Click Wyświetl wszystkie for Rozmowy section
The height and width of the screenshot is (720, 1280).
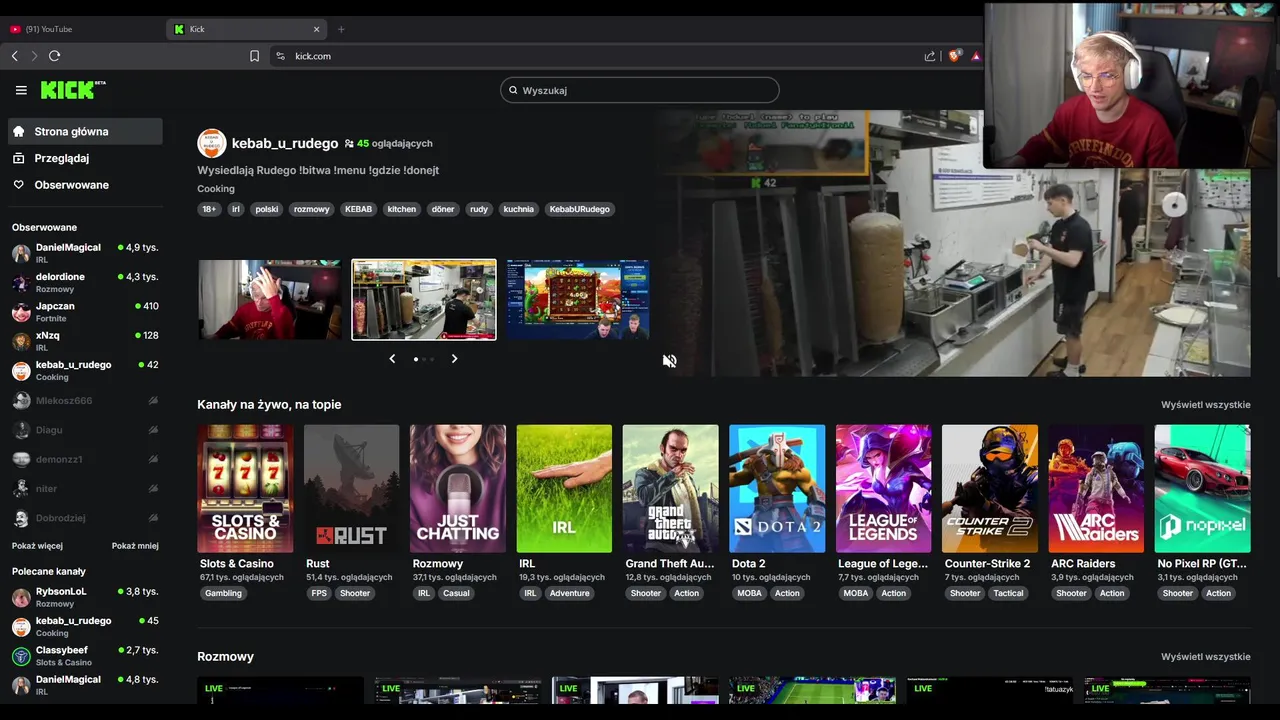click(1205, 657)
